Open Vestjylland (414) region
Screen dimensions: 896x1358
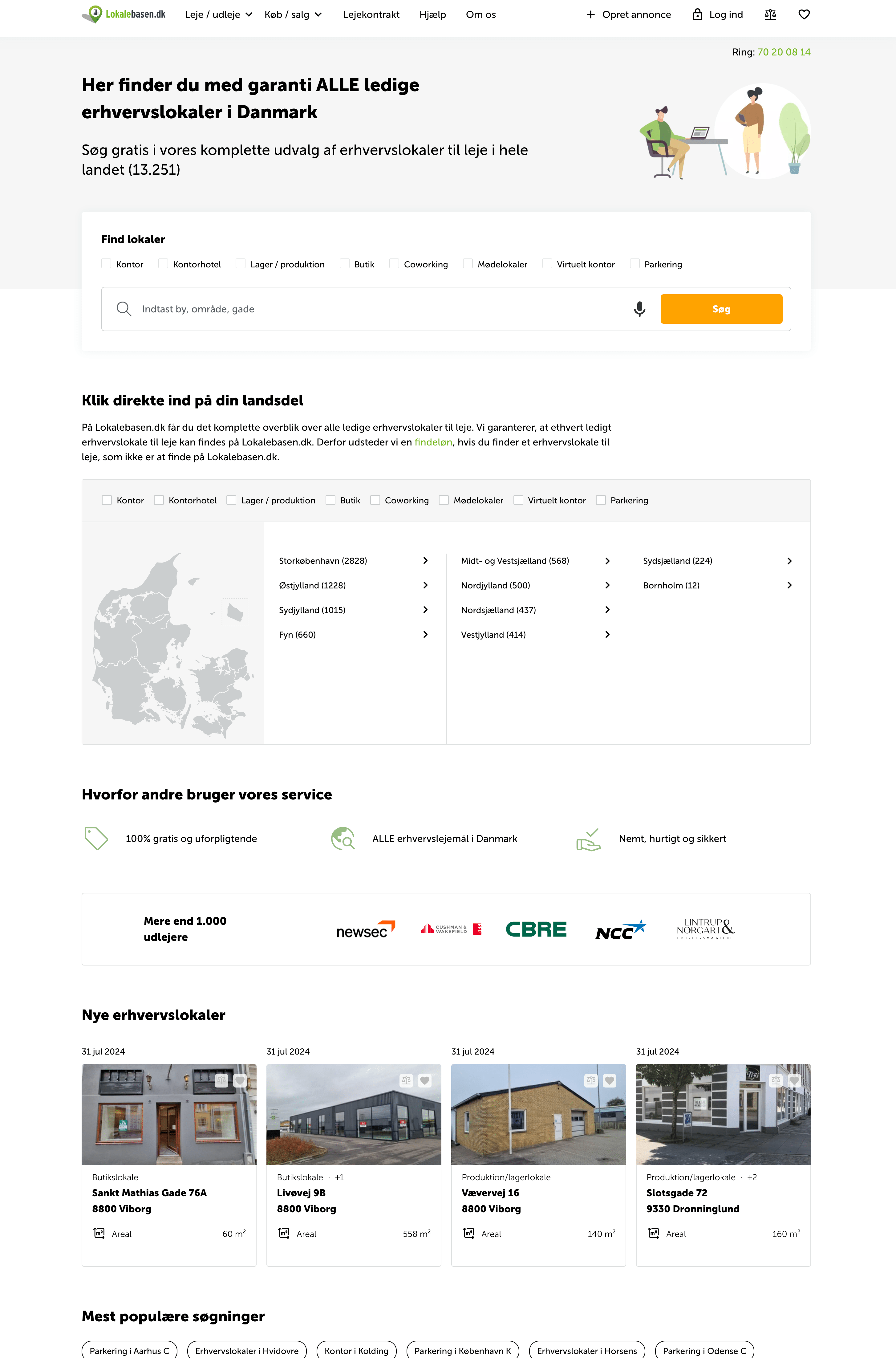(536, 634)
